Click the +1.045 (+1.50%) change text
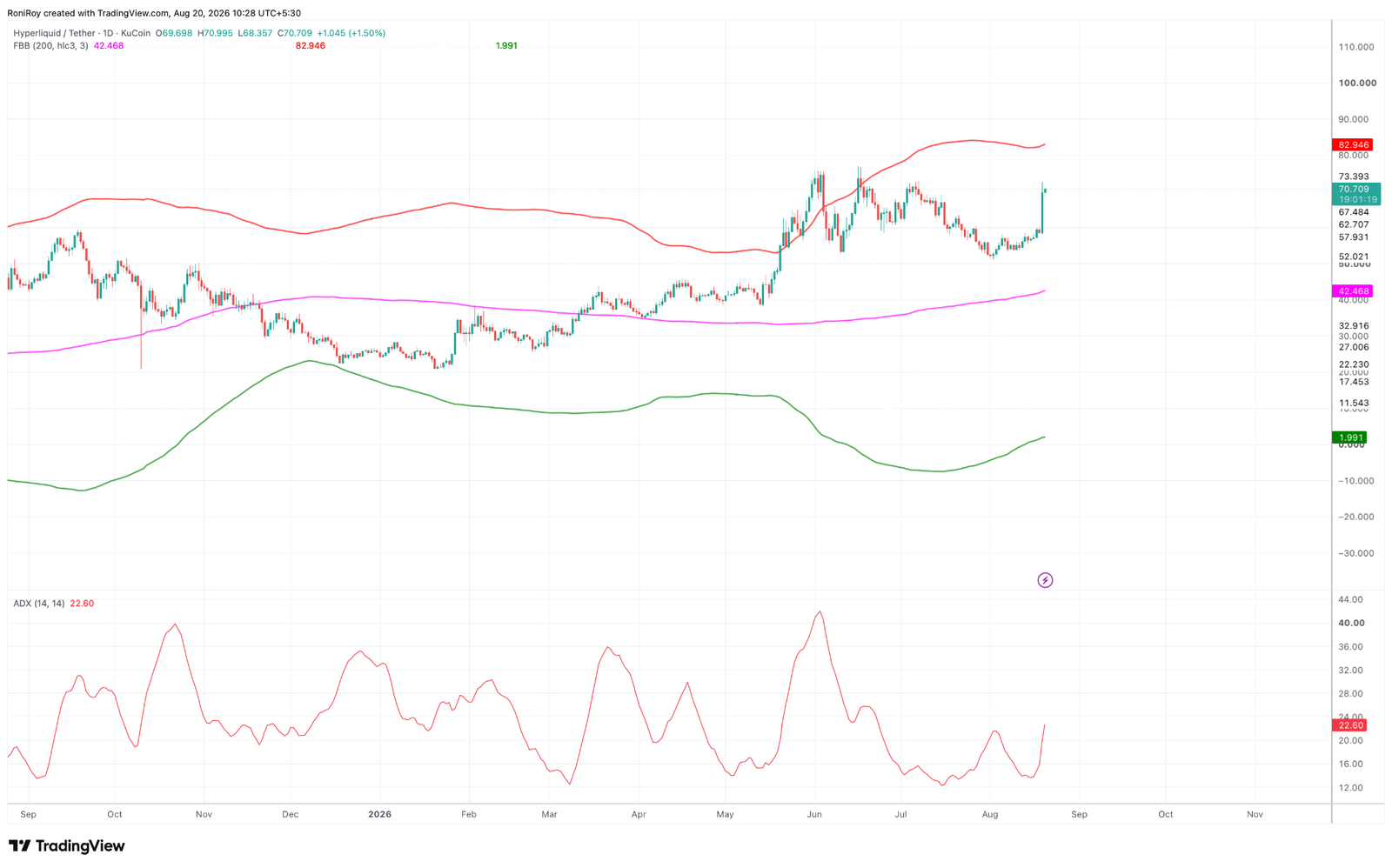The image size is (1392, 868). [x=353, y=33]
